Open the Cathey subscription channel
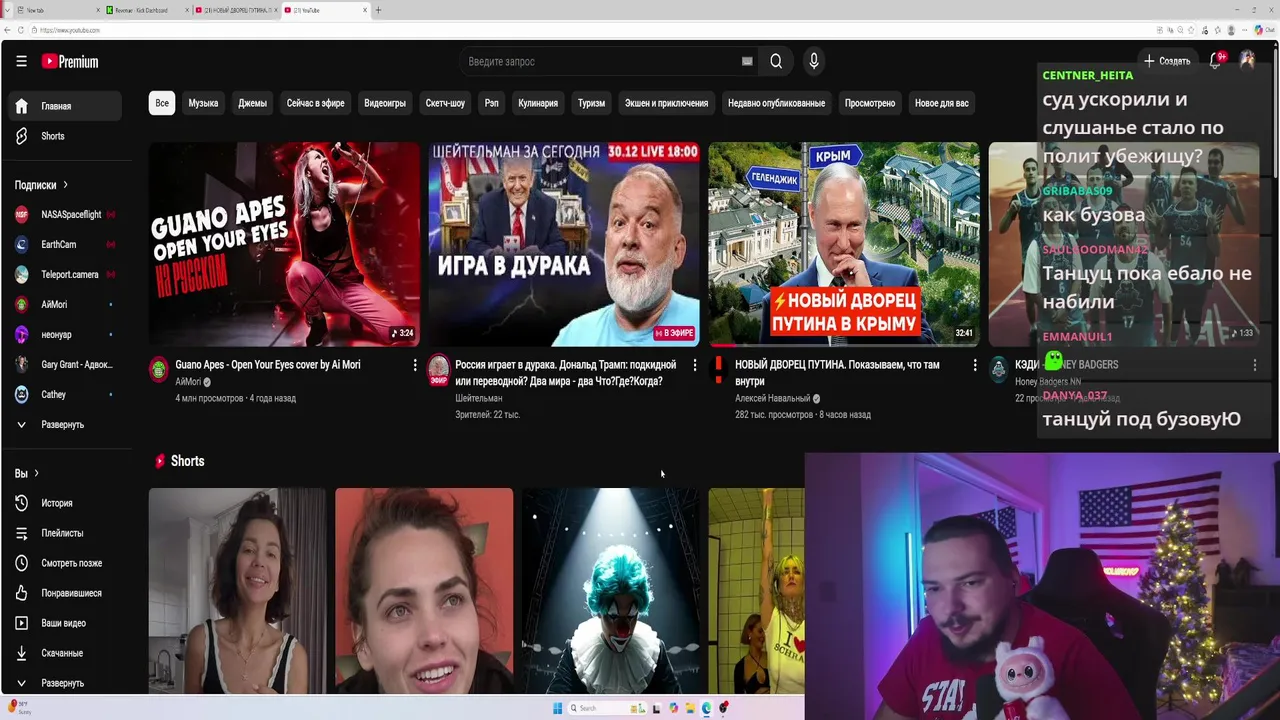This screenshot has width=1280, height=720. tap(65, 394)
